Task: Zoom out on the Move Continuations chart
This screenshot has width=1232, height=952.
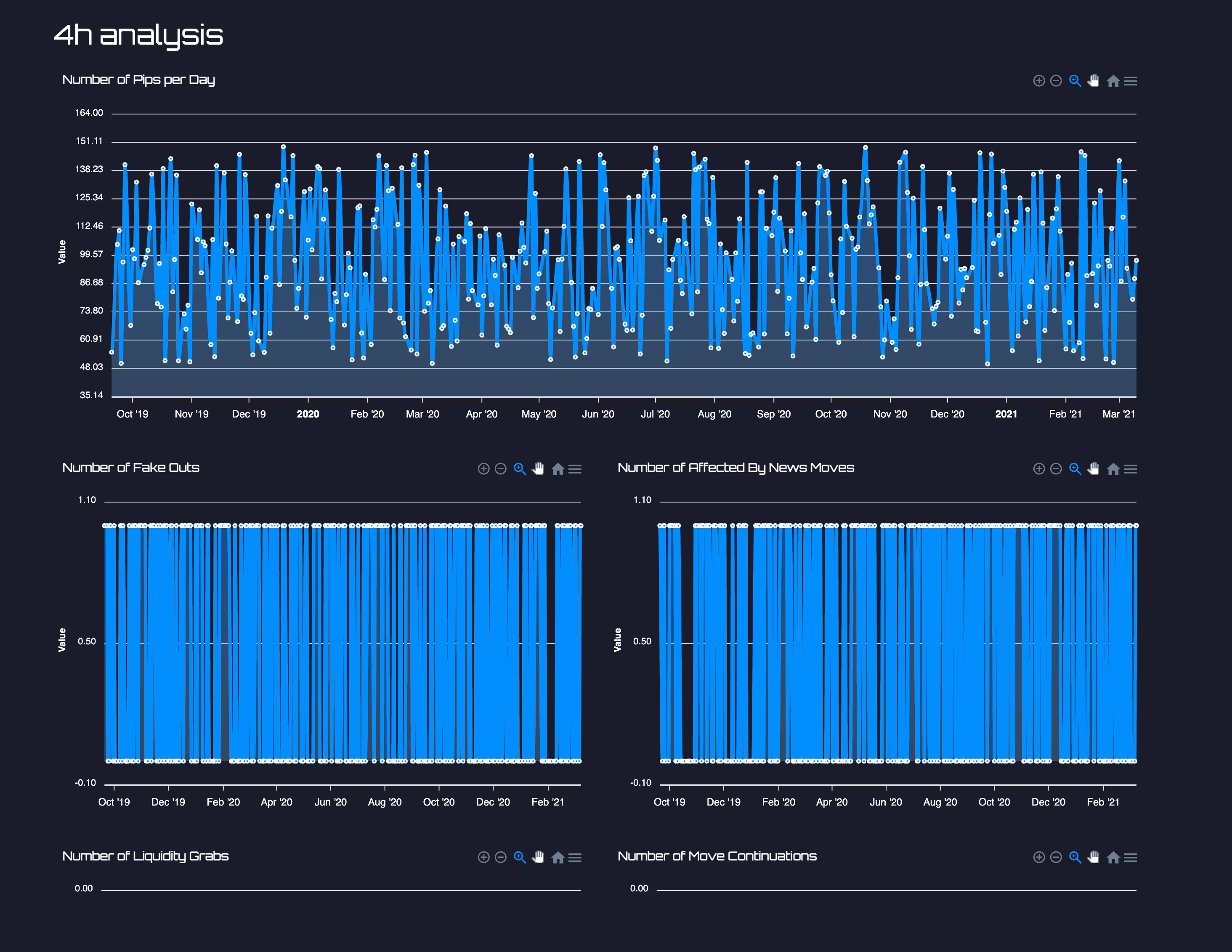Action: point(1056,857)
